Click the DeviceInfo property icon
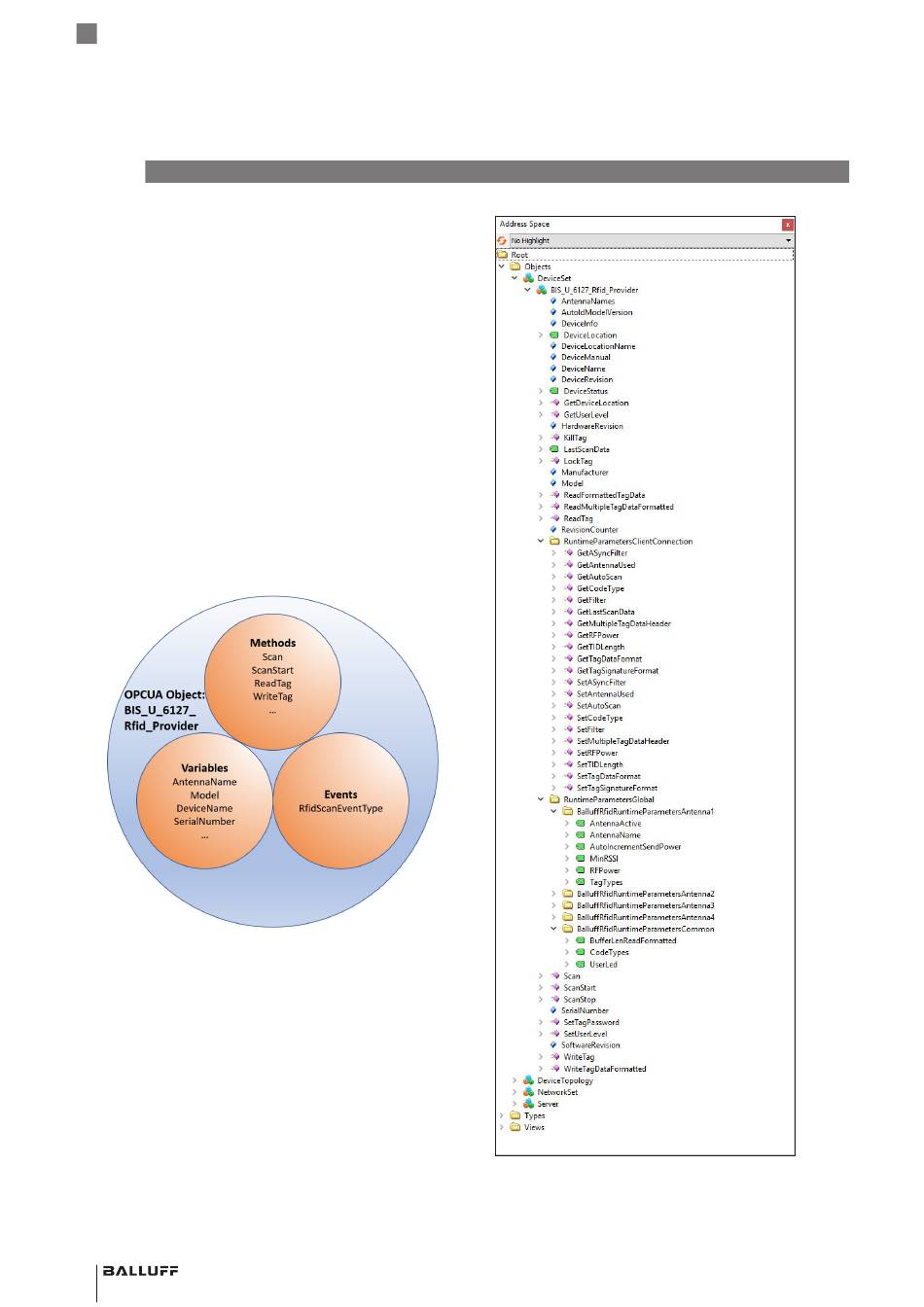 tap(553, 324)
